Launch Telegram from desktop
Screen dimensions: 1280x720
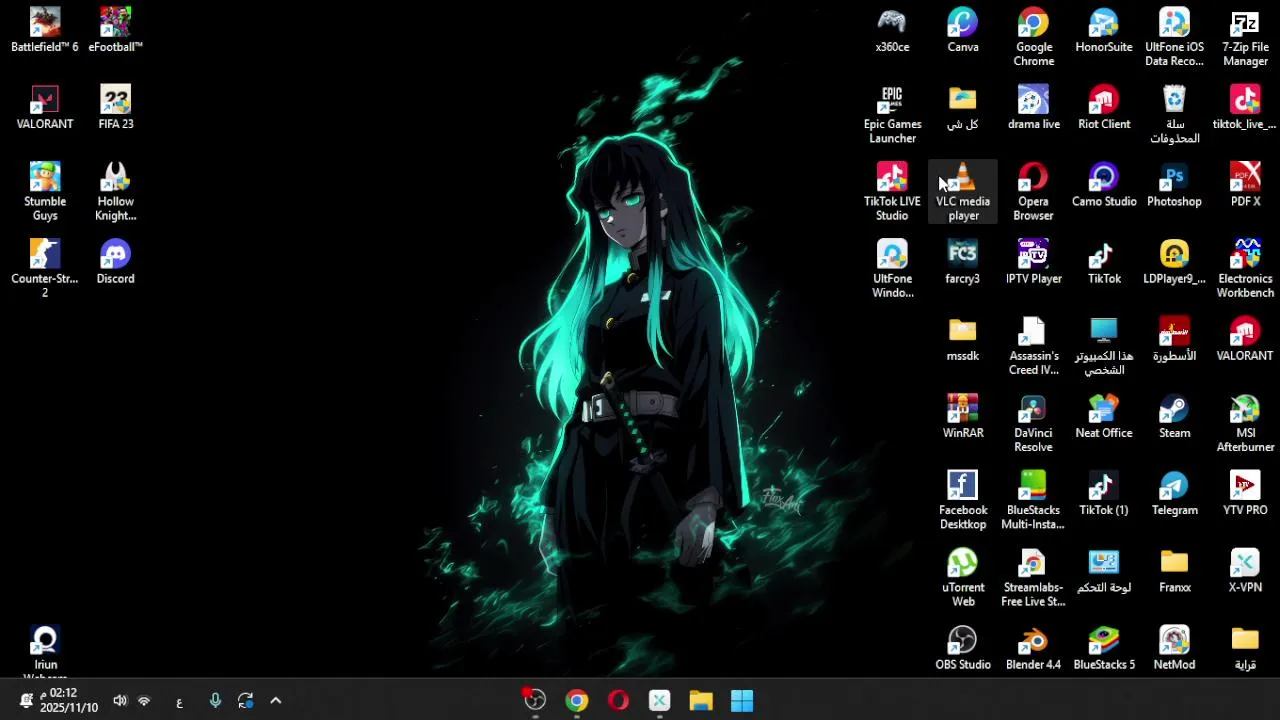(1175, 492)
